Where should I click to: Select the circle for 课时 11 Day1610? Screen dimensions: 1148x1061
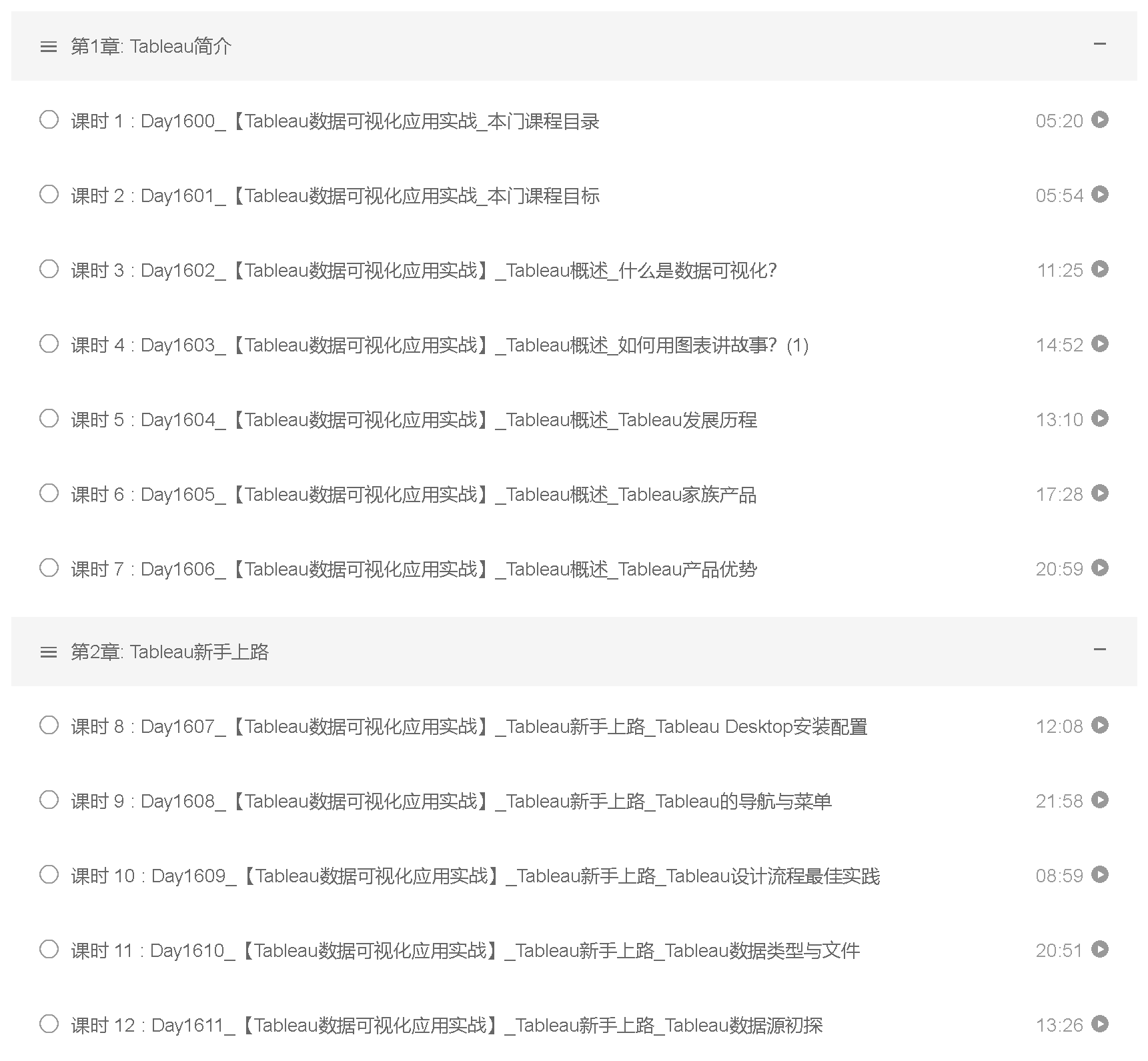(x=49, y=950)
